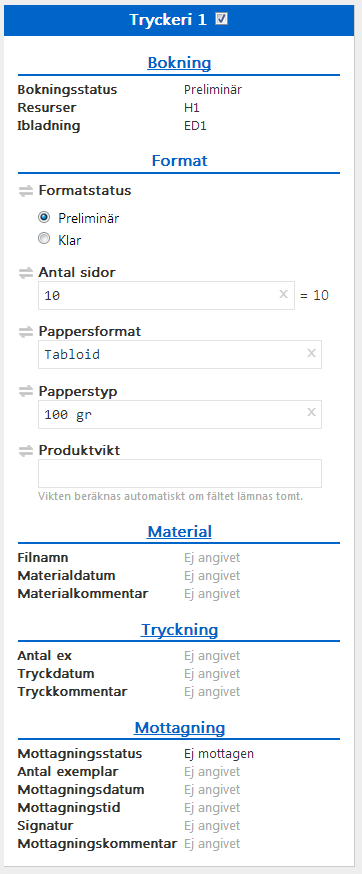Screen dimensions: 362x874
Task: Click into the empty Produktvikt field
Action: coord(180,473)
